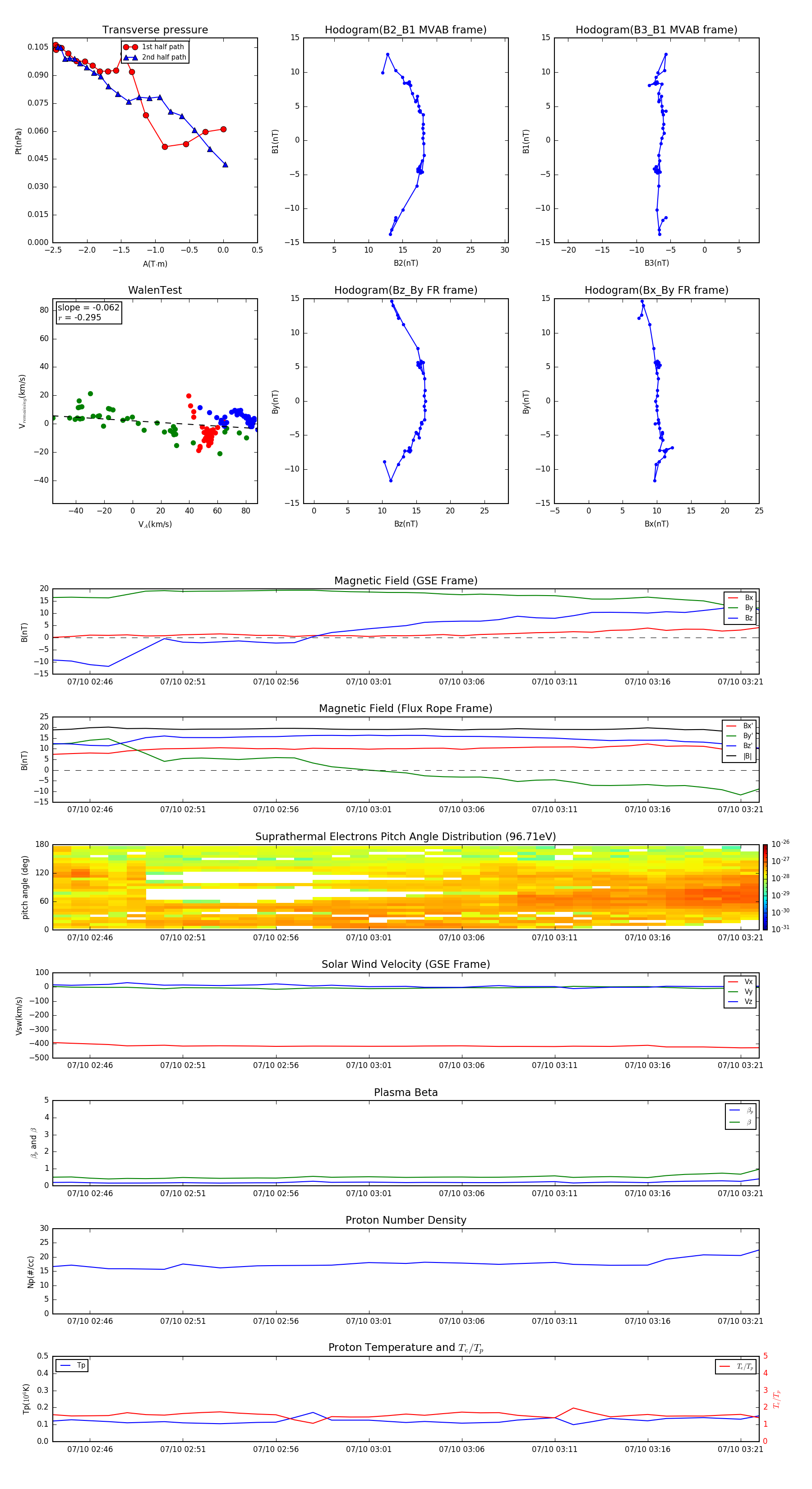Select Bz in GSE magnetic field legend
This screenshot has height=1489, width=812.
(x=740, y=618)
